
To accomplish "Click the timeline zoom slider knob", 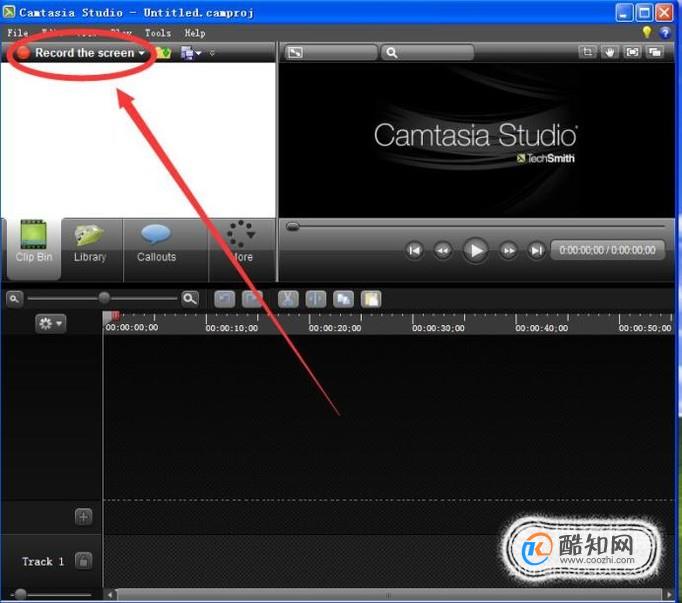I will [104, 298].
